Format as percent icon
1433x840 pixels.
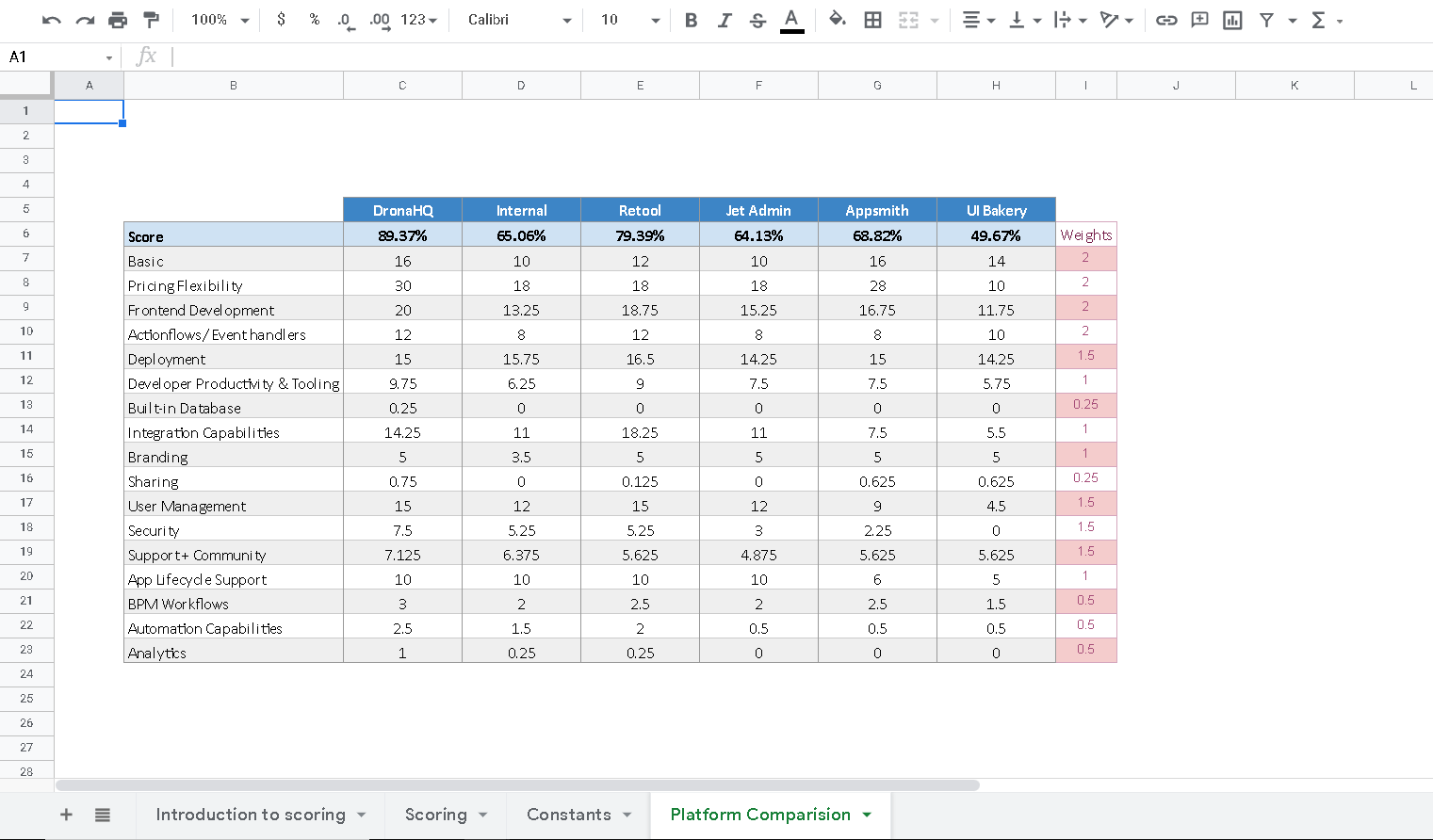point(314,20)
